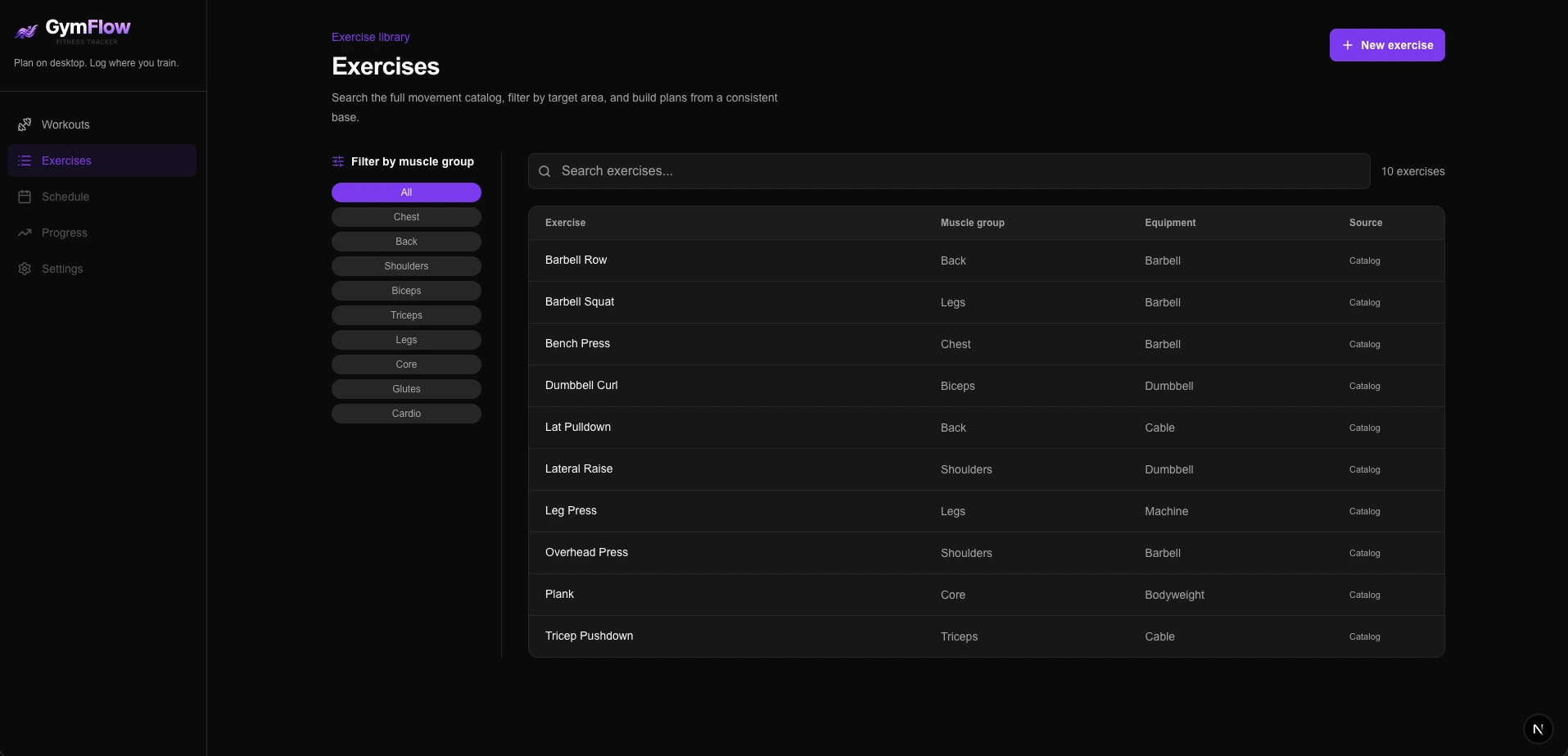The width and height of the screenshot is (1568, 756).
Task: Click the Muscle group column header
Action: click(x=972, y=223)
